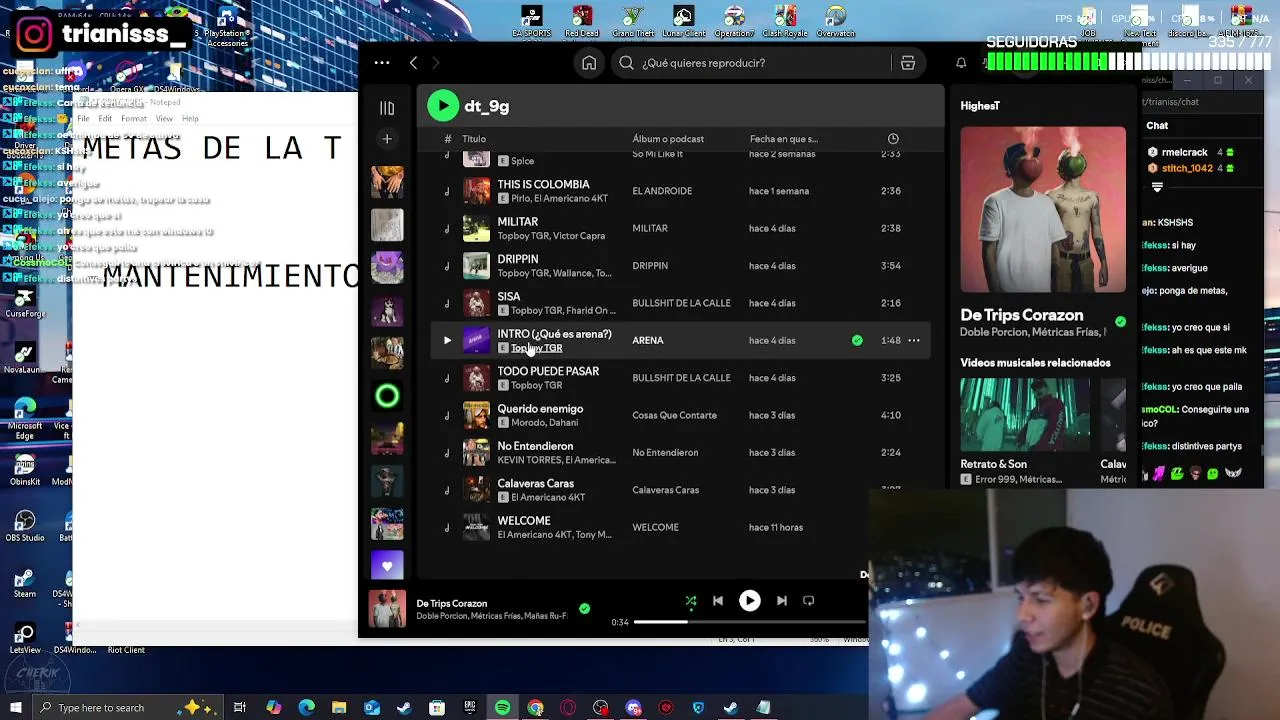1280x720 pixels.
Task: Select TODO PUEDE PASAR track
Action: pos(548,371)
